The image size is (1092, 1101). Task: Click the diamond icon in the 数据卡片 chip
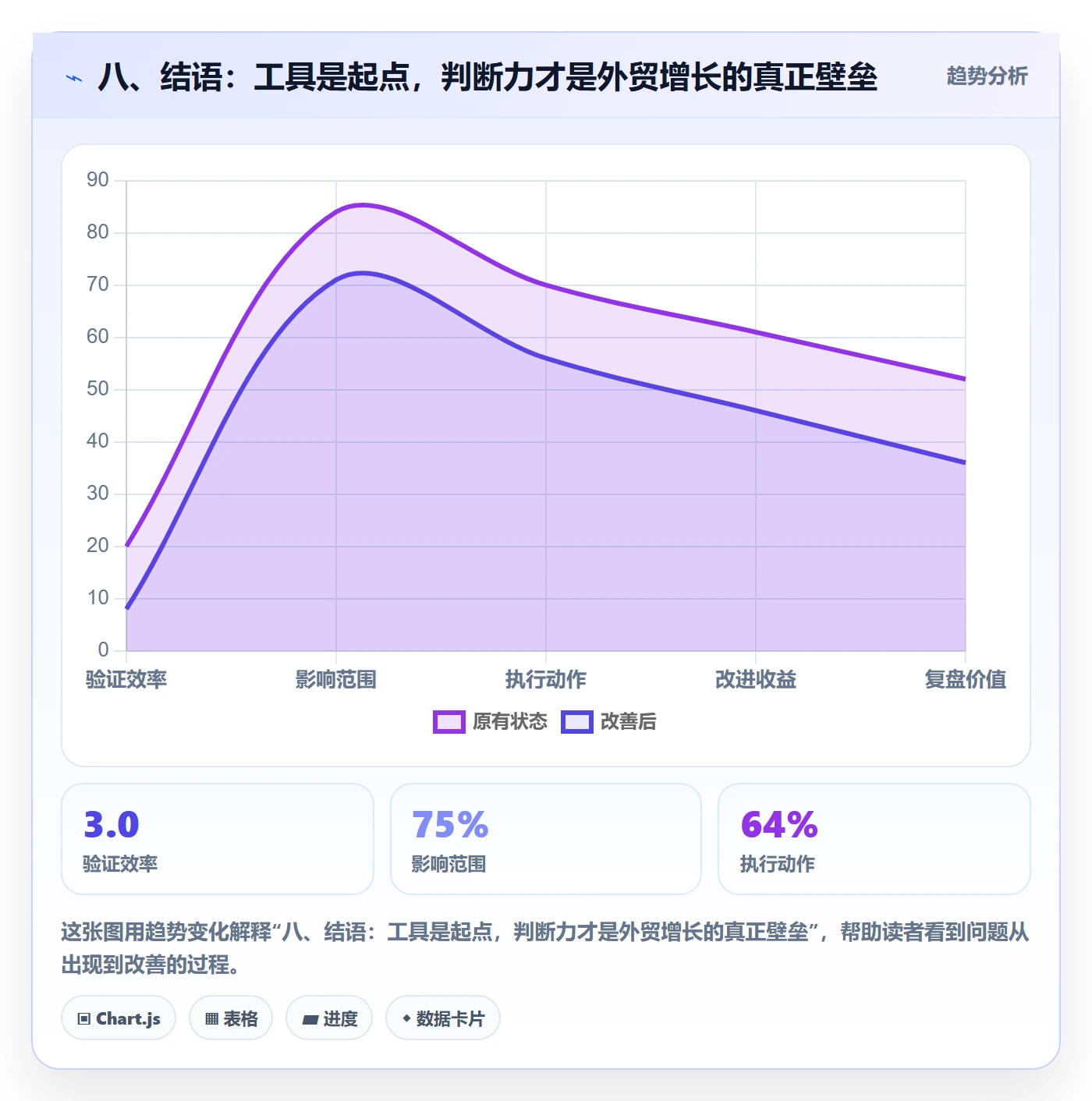click(406, 1018)
